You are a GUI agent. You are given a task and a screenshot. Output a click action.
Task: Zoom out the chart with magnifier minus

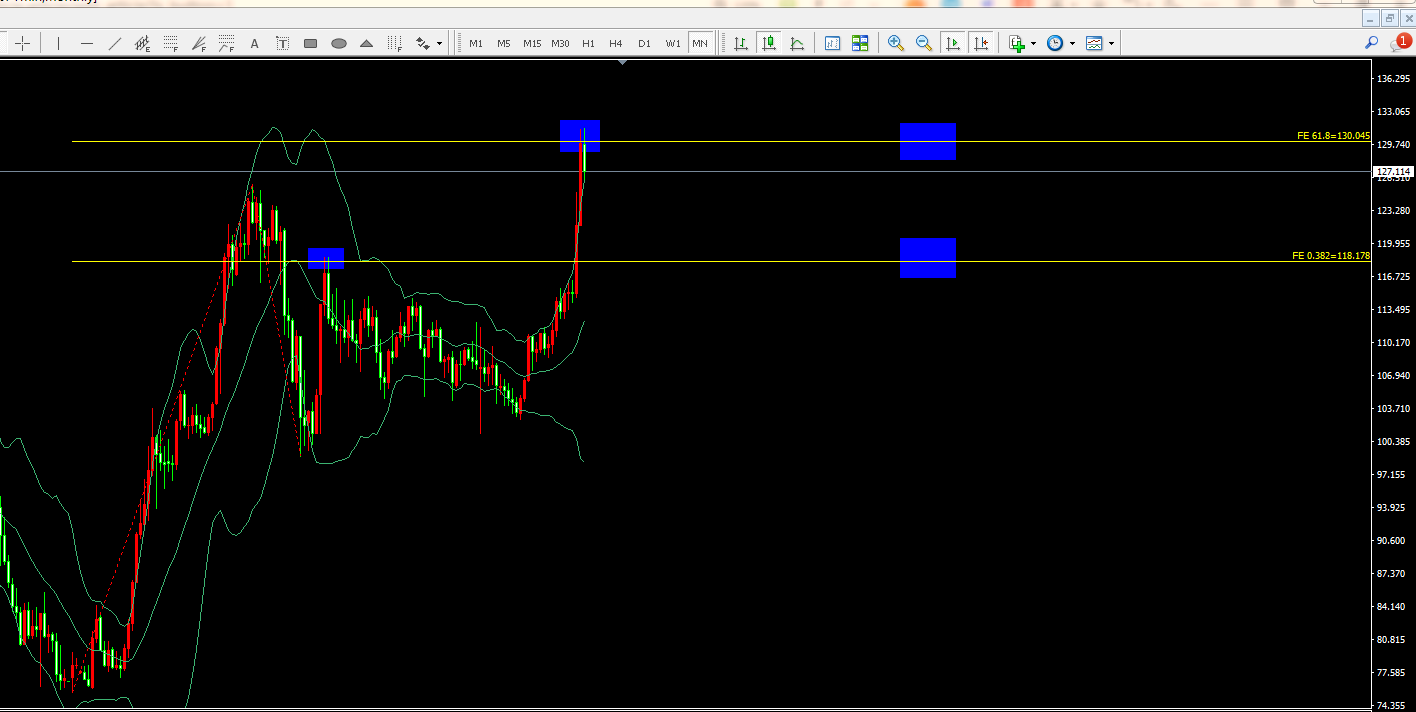coord(924,43)
